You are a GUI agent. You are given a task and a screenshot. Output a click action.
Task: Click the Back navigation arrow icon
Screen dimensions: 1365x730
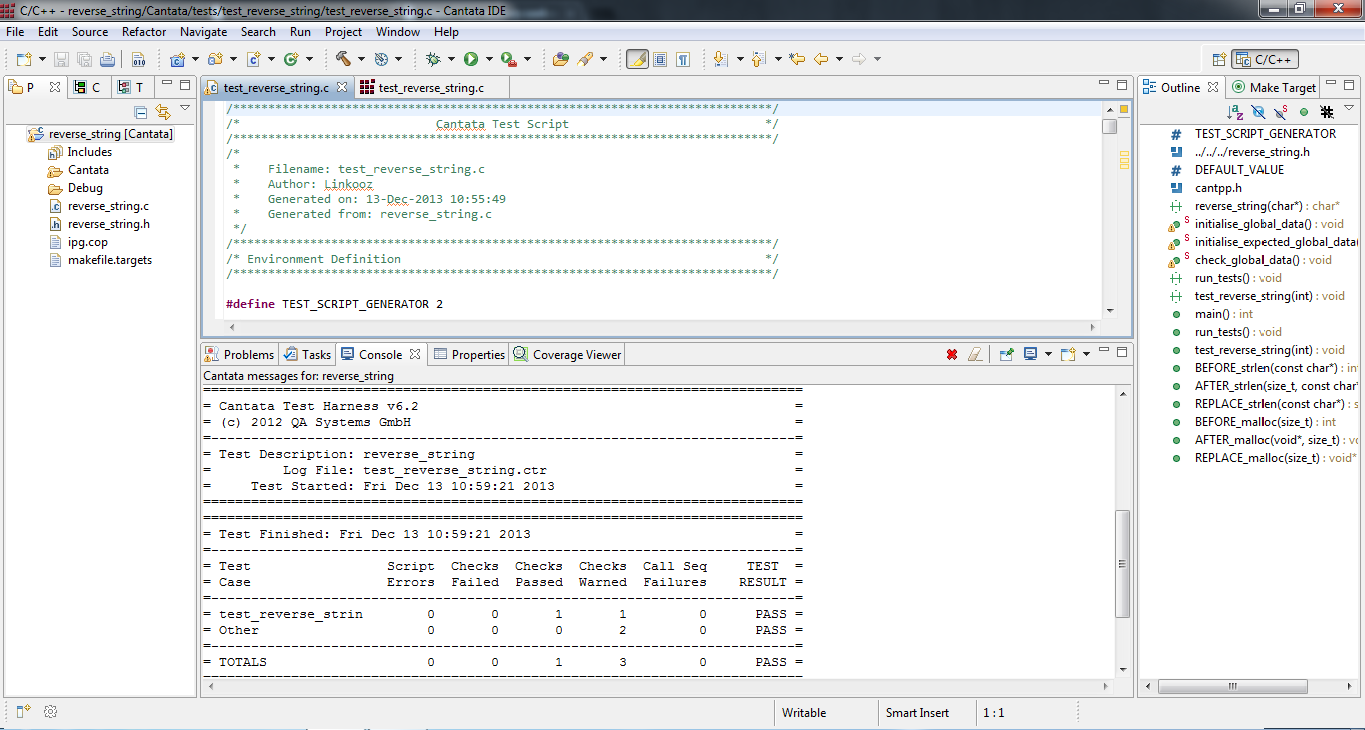click(821, 59)
